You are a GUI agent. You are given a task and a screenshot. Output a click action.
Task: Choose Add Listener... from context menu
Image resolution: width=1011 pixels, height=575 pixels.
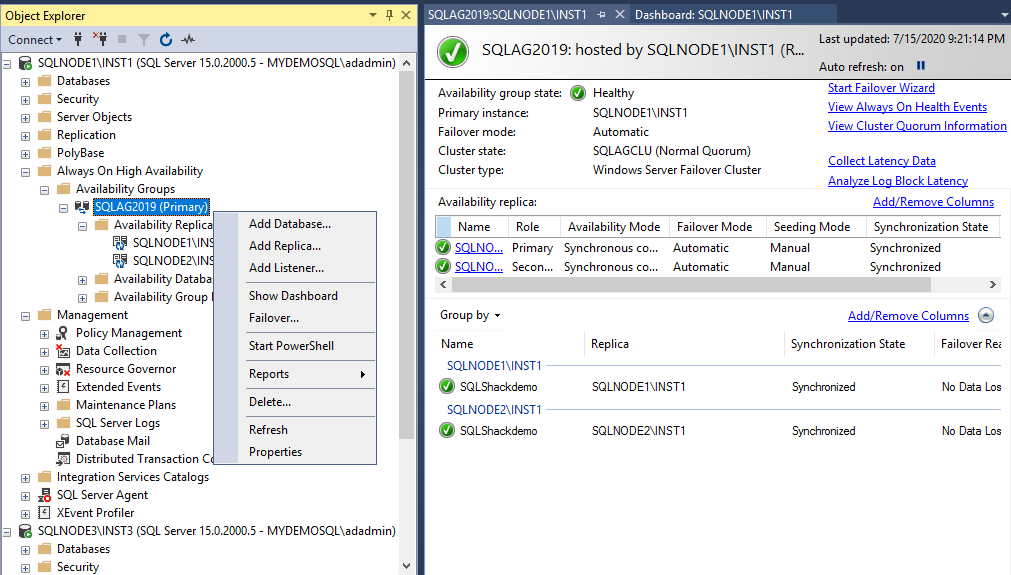click(295, 268)
